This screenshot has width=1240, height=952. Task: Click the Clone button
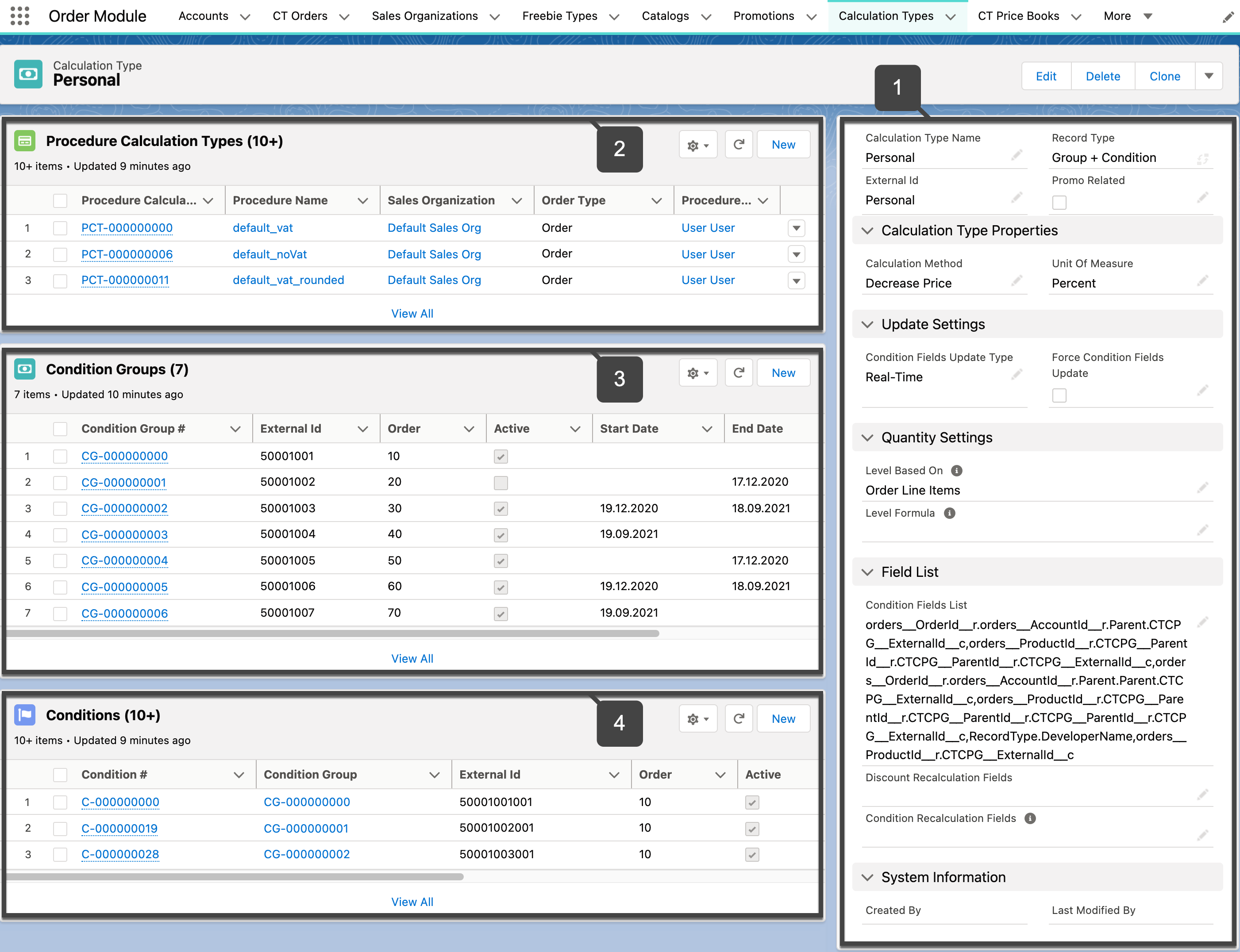tap(1165, 76)
